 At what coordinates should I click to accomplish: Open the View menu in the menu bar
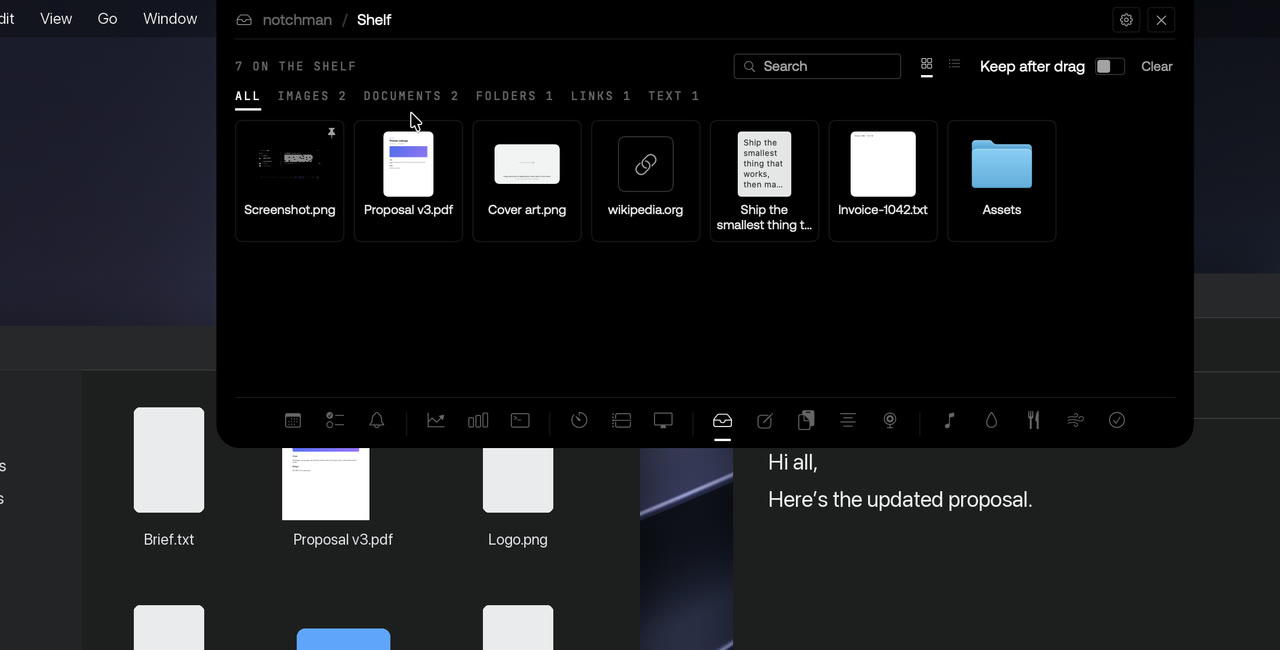pos(56,19)
